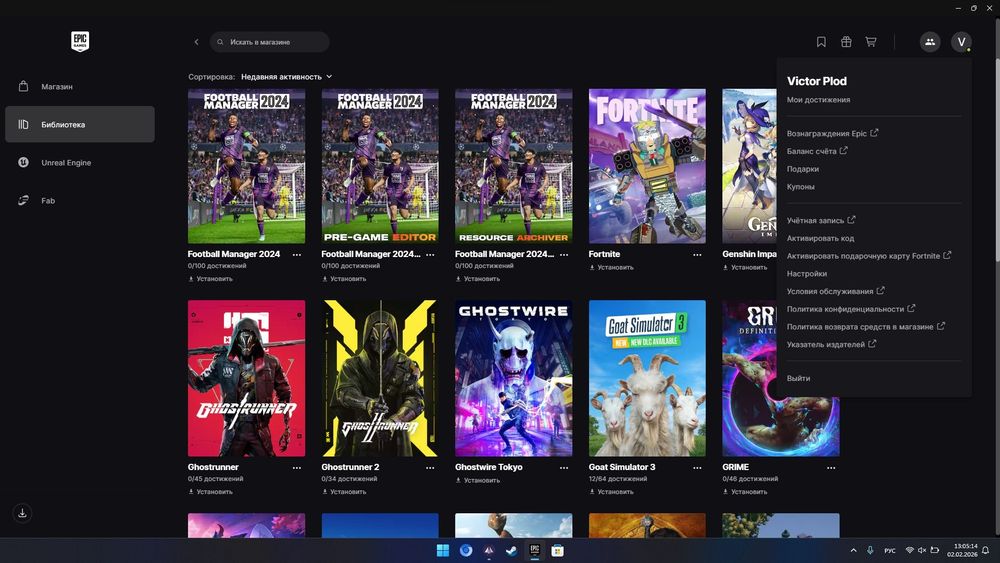Open Microsoft Store from the taskbar

coord(557,550)
